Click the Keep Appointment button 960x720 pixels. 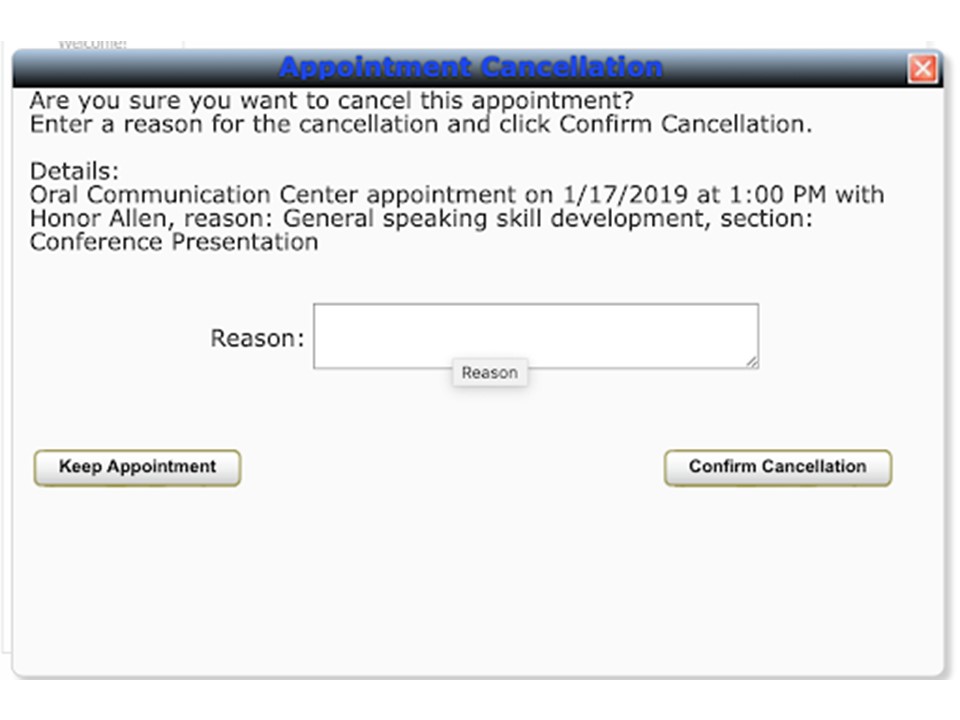(137, 468)
